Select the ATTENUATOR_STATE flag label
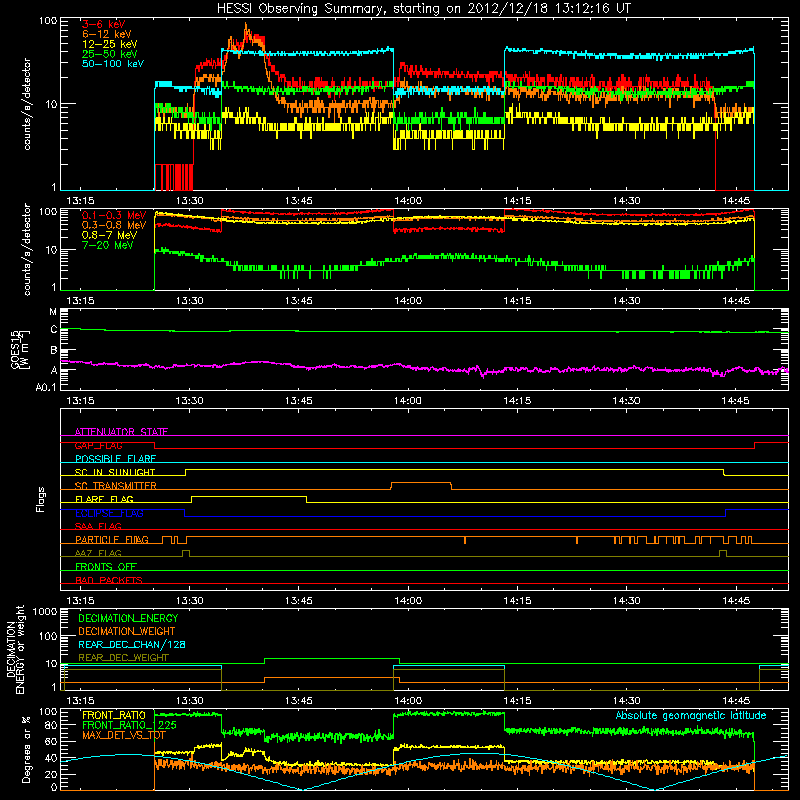The width and height of the screenshot is (800, 800). [121, 432]
